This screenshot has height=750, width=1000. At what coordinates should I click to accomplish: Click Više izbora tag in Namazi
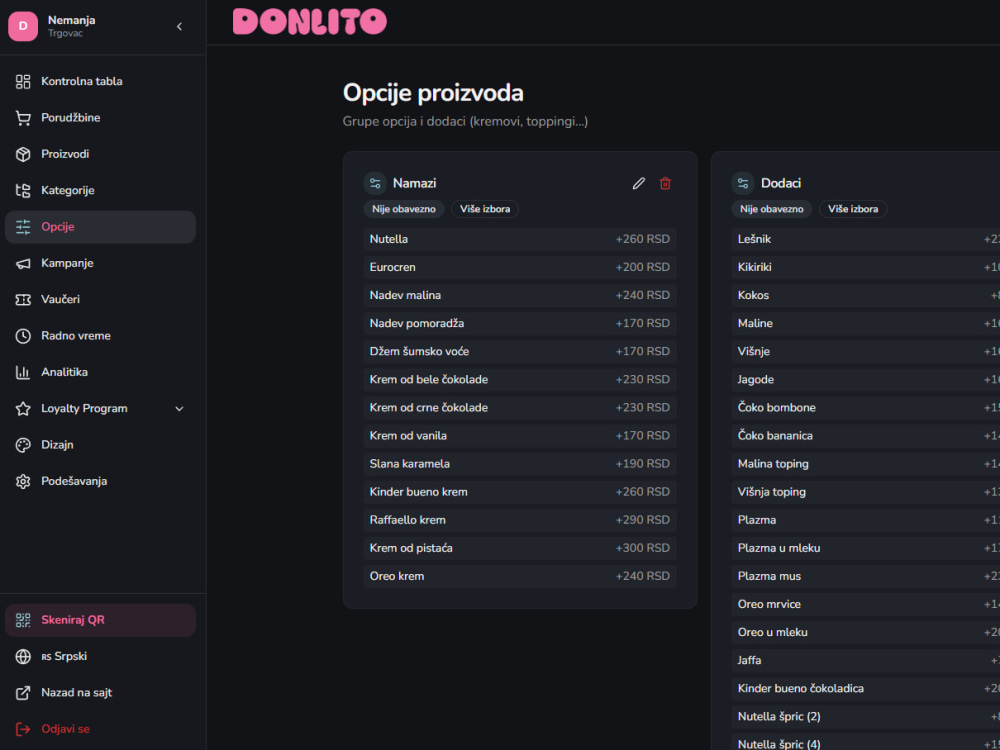tap(485, 209)
